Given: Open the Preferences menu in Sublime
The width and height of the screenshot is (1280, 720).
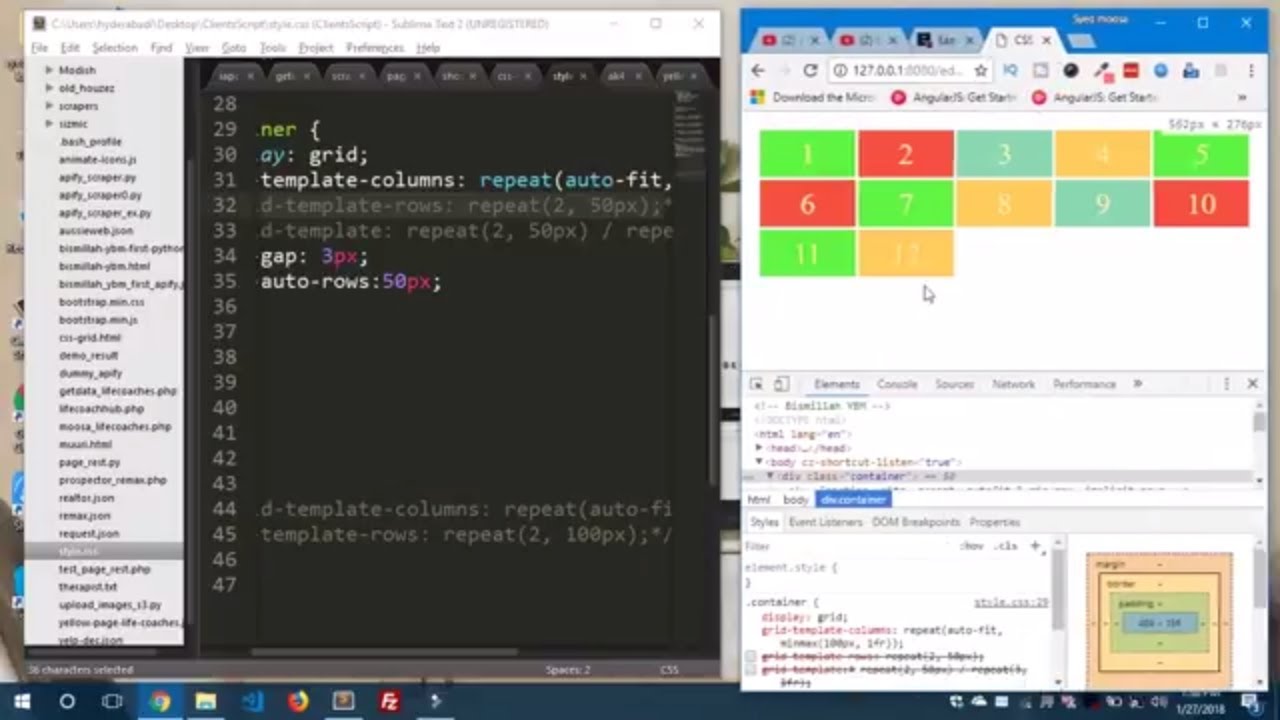Looking at the screenshot, I should click(375, 48).
